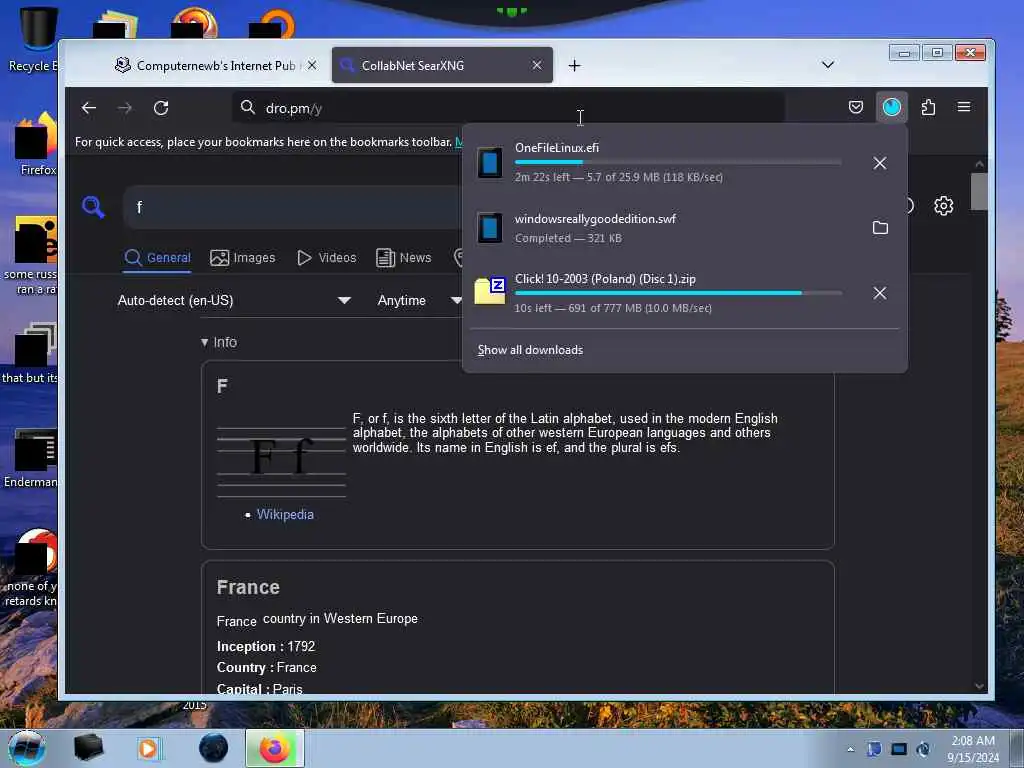1024x768 pixels.
Task: Toggle the downloads panel toolbar button
Action: pos(891,107)
